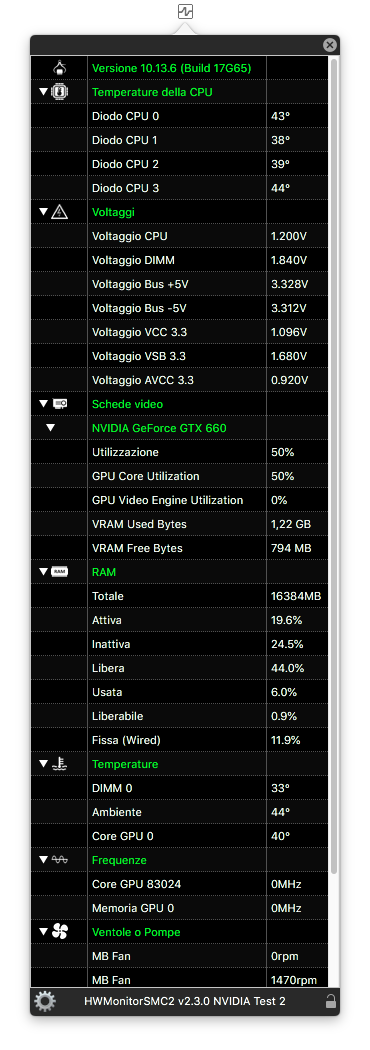This screenshot has width=370, height=1050.
Task: Select the Libera memory row
Action: (180, 668)
